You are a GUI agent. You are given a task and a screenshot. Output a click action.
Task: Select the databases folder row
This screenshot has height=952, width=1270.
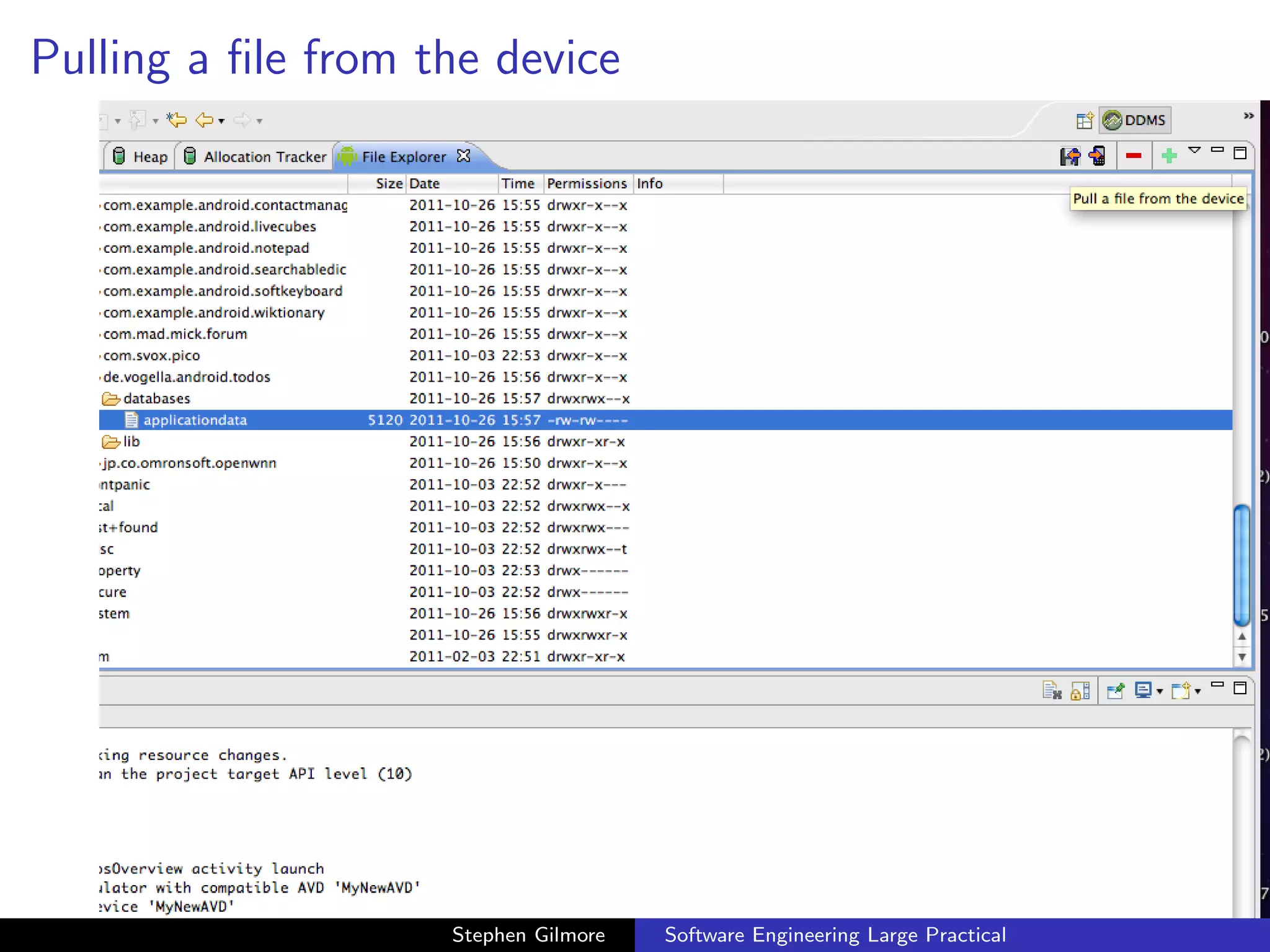[x=665, y=399]
